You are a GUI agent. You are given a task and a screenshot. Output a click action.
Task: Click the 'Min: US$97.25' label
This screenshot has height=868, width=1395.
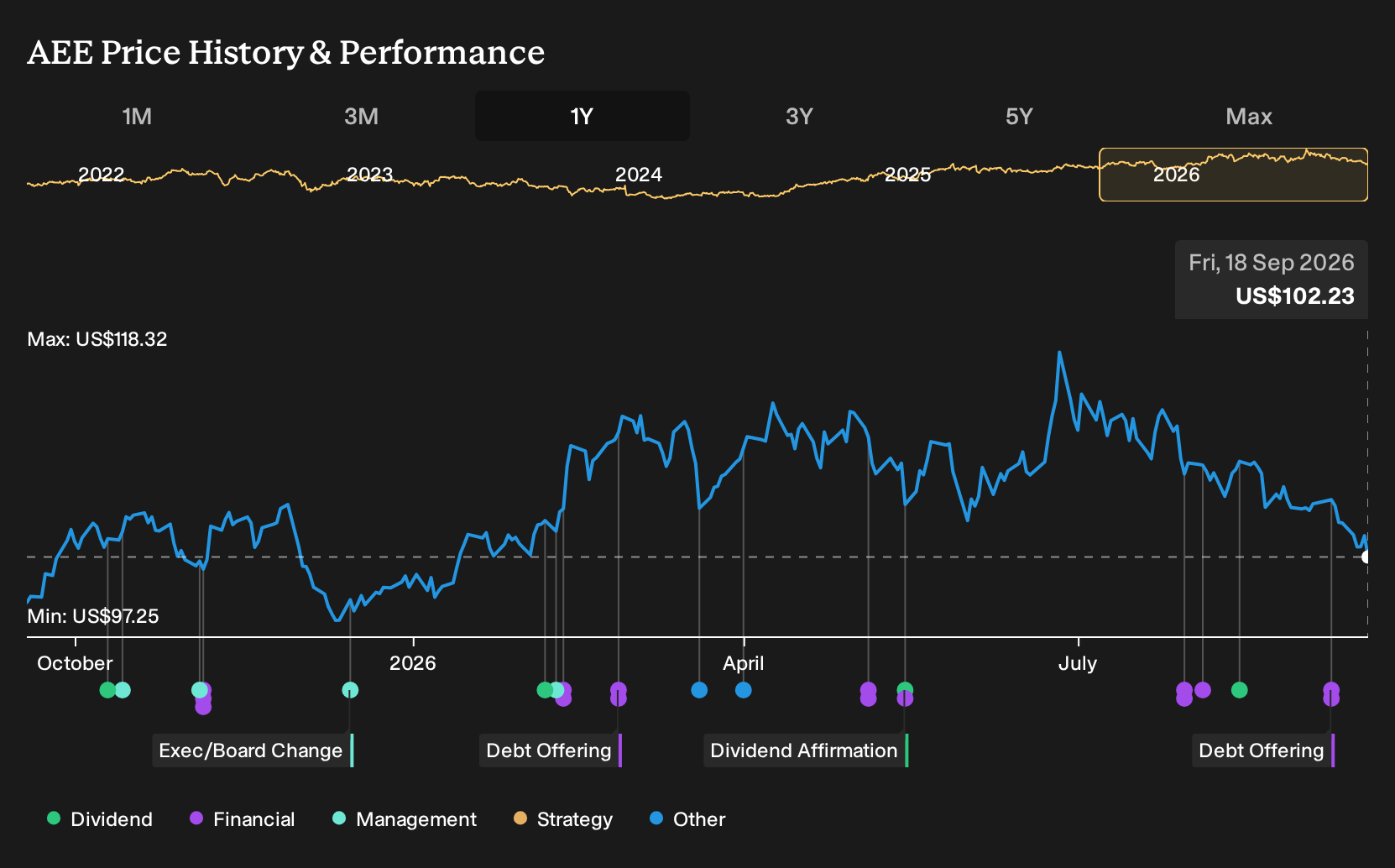point(93,616)
